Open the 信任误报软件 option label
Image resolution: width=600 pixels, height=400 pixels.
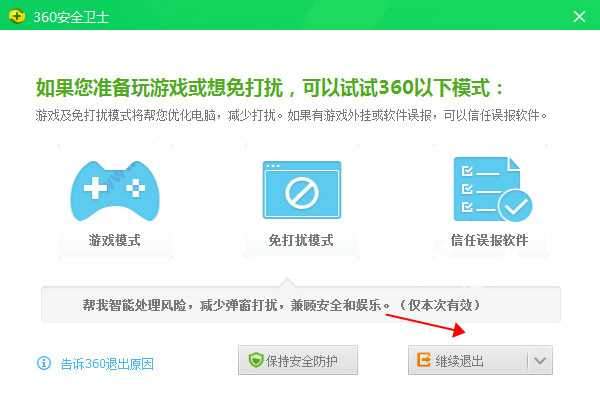(x=488, y=241)
